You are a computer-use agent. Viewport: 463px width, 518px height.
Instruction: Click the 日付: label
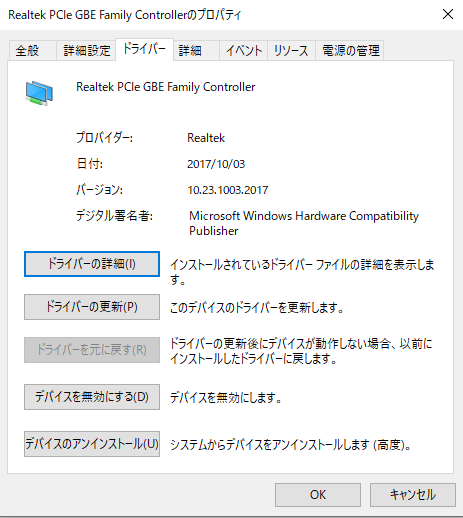point(90,164)
